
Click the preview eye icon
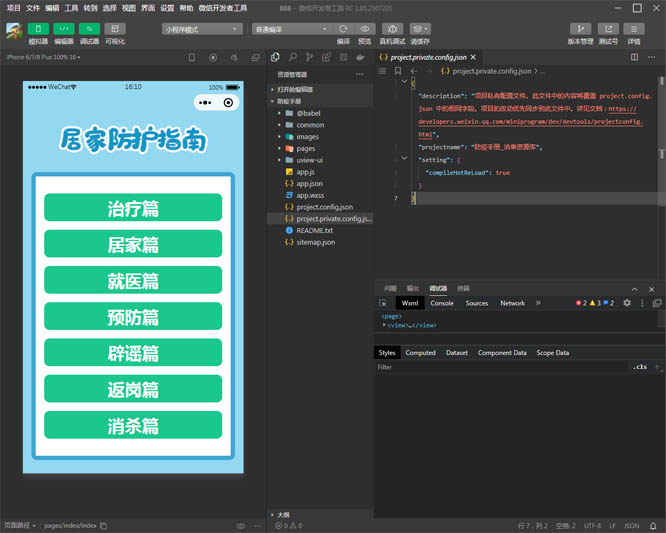click(365, 29)
